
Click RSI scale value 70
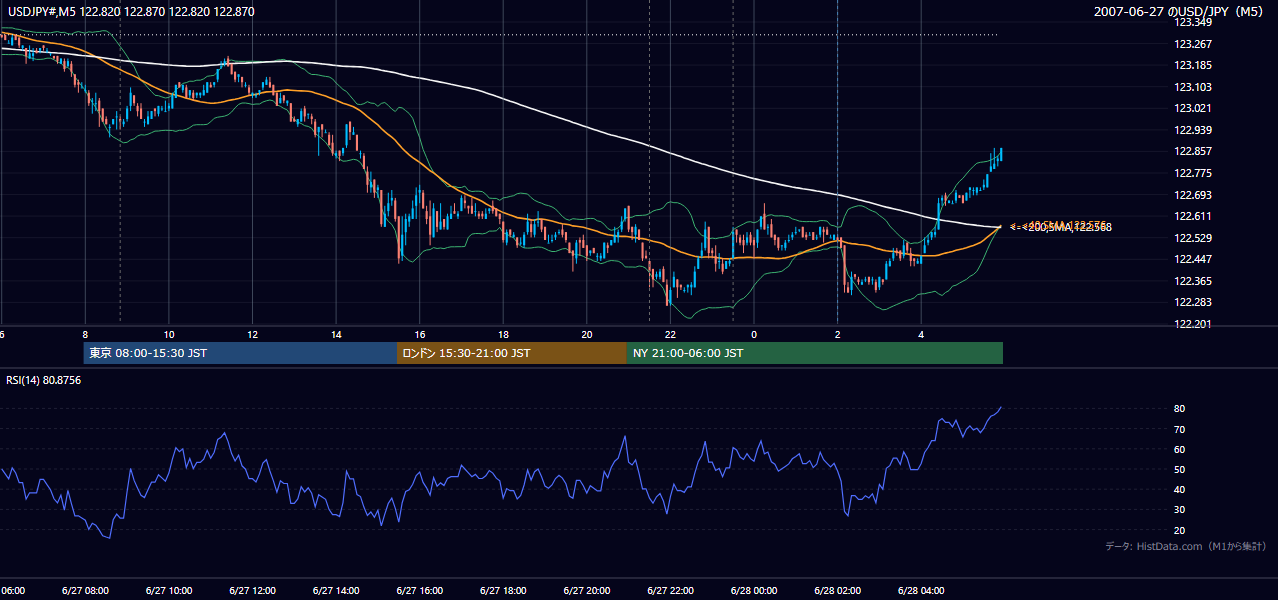[x=1180, y=429]
